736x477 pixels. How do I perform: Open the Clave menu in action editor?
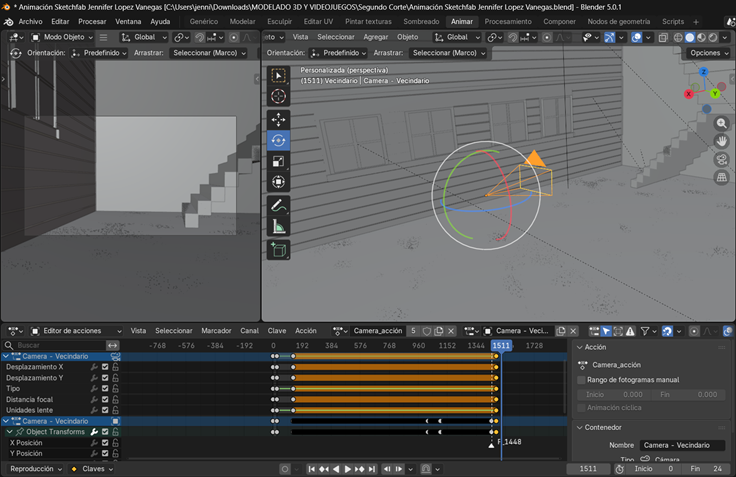pos(277,331)
